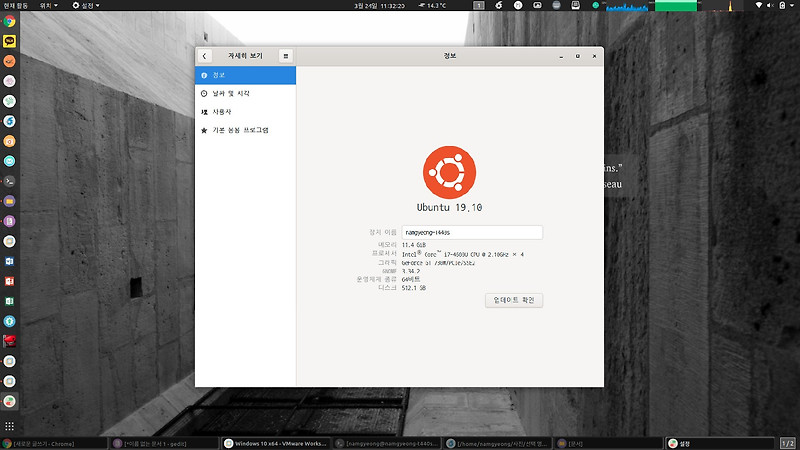Select 기본 응용 프로그램 with star icon

point(245,130)
